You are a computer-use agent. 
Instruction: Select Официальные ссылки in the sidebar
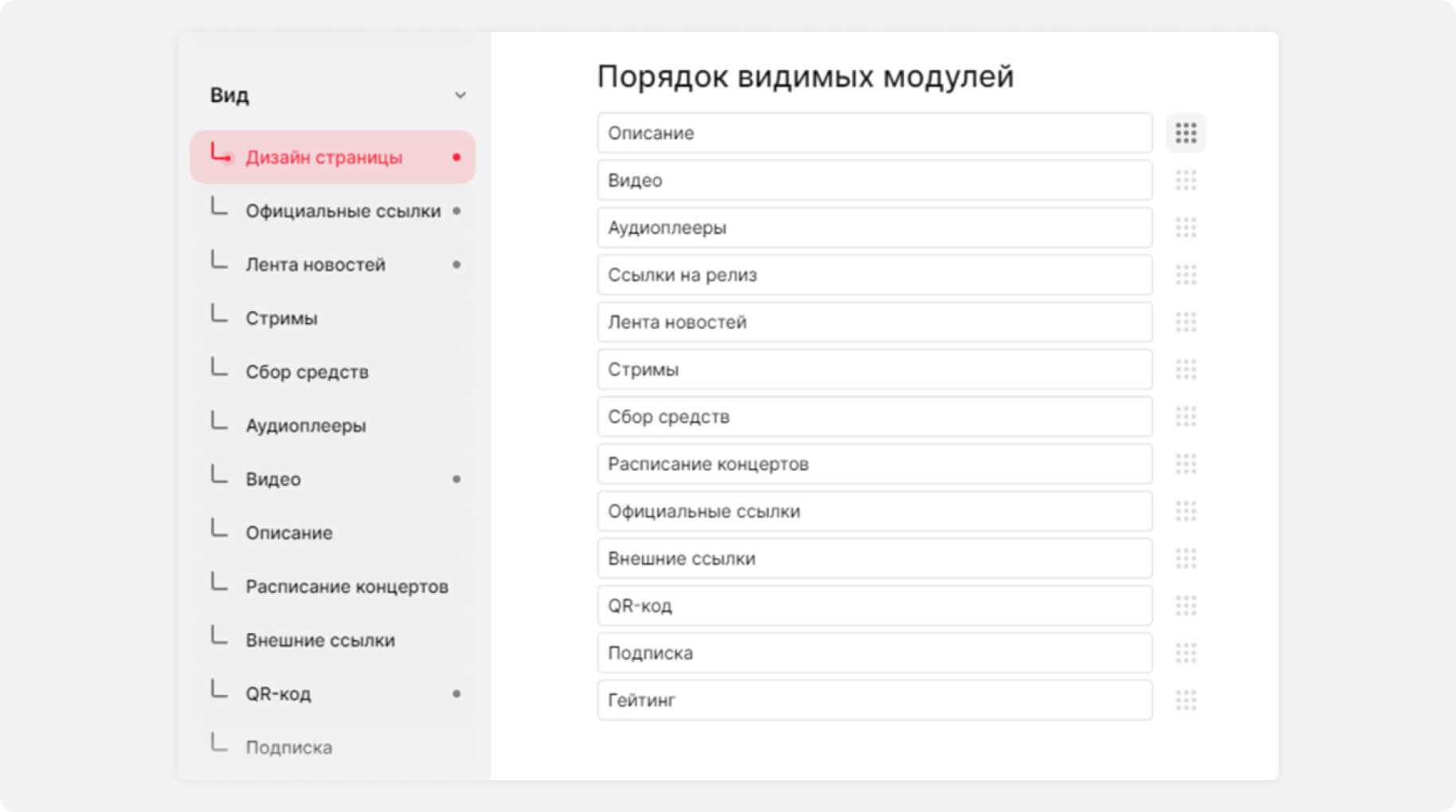coord(342,211)
